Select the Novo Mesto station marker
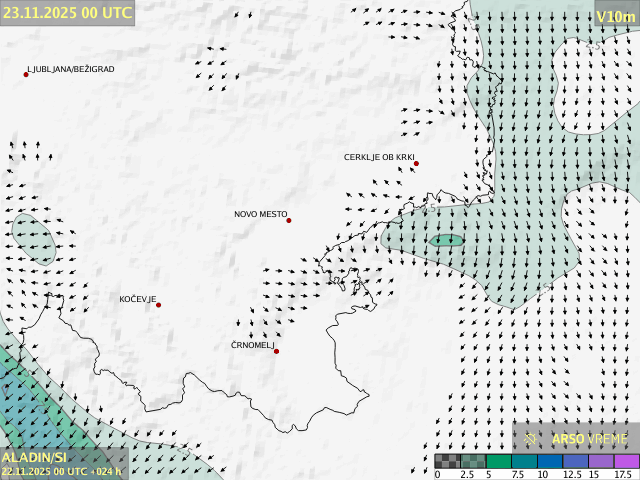The width and height of the screenshot is (640, 480). pyautogui.click(x=289, y=220)
